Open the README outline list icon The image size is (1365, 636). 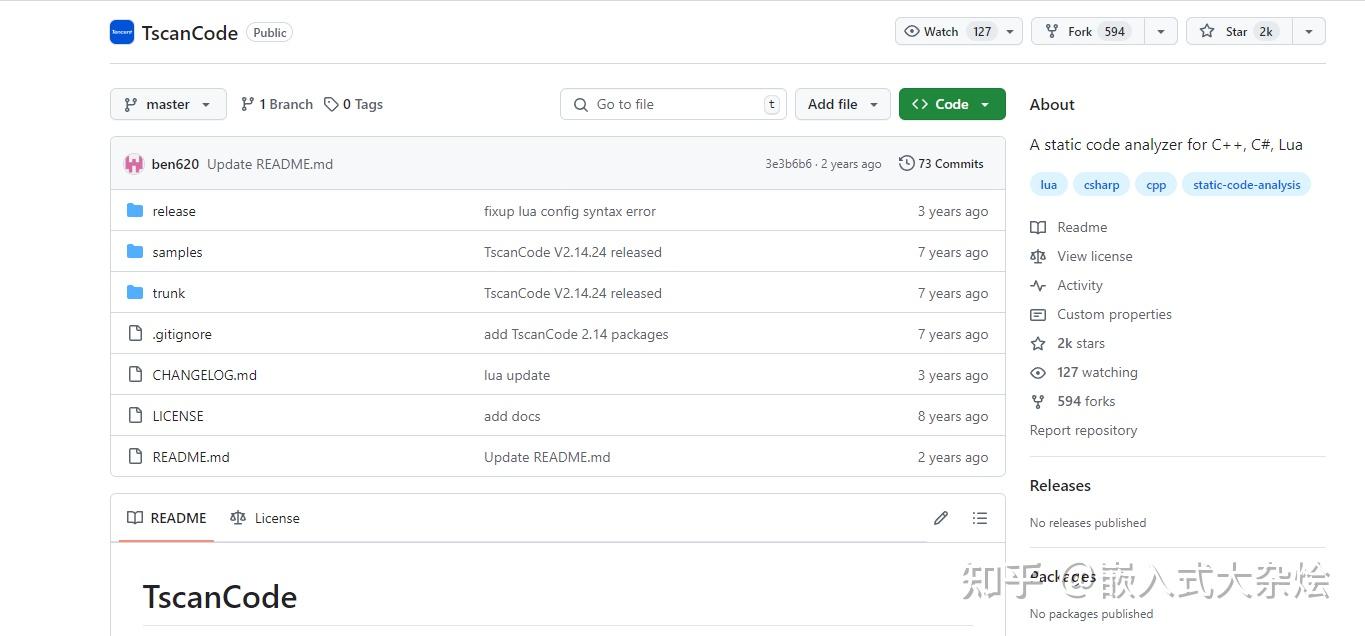pyautogui.click(x=979, y=518)
